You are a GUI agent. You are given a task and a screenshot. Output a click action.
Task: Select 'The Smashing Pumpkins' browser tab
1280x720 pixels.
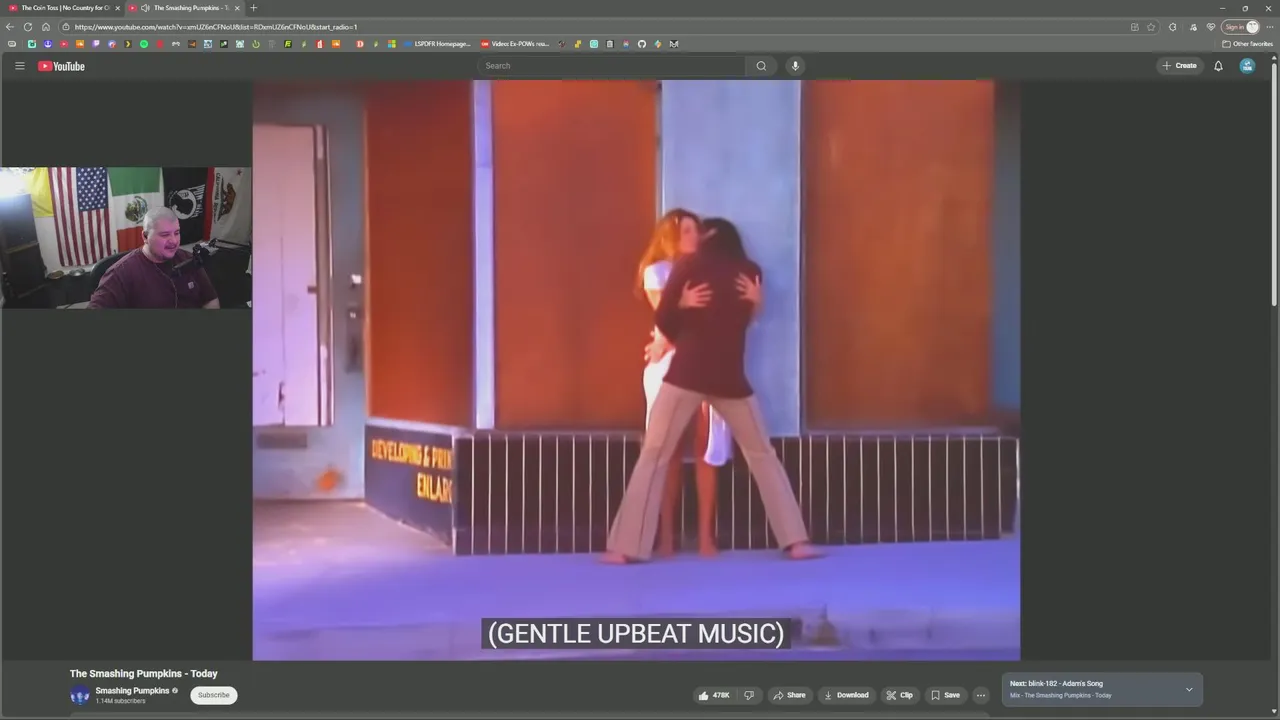[x=185, y=8]
